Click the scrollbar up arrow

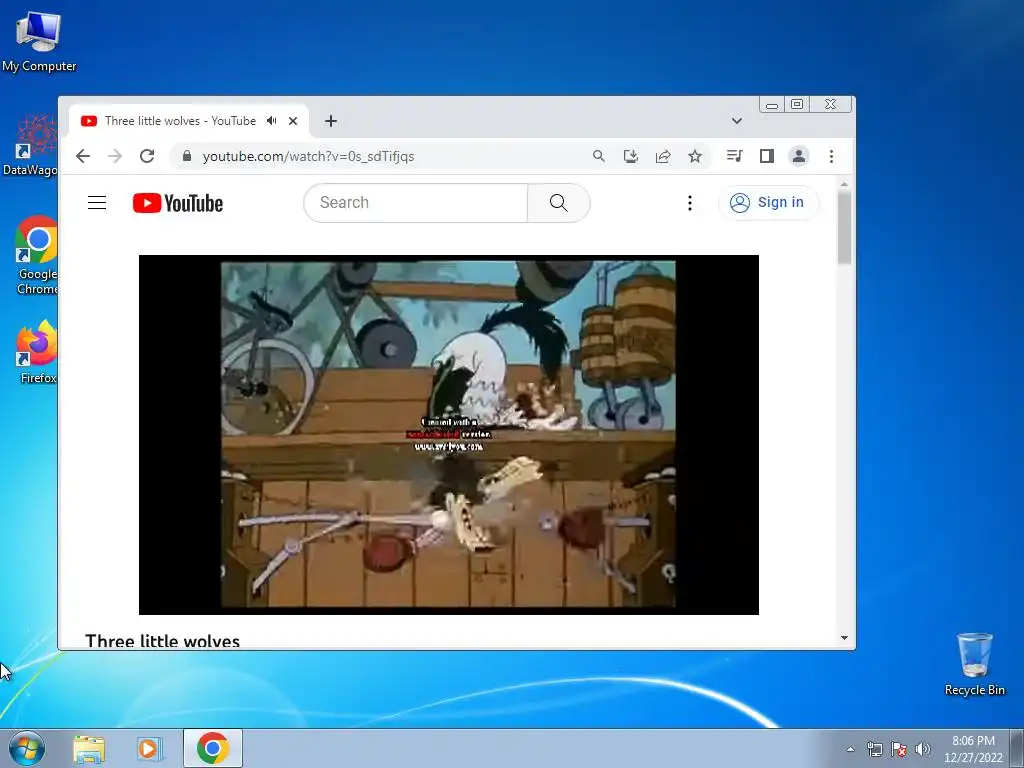pyautogui.click(x=844, y=185)
